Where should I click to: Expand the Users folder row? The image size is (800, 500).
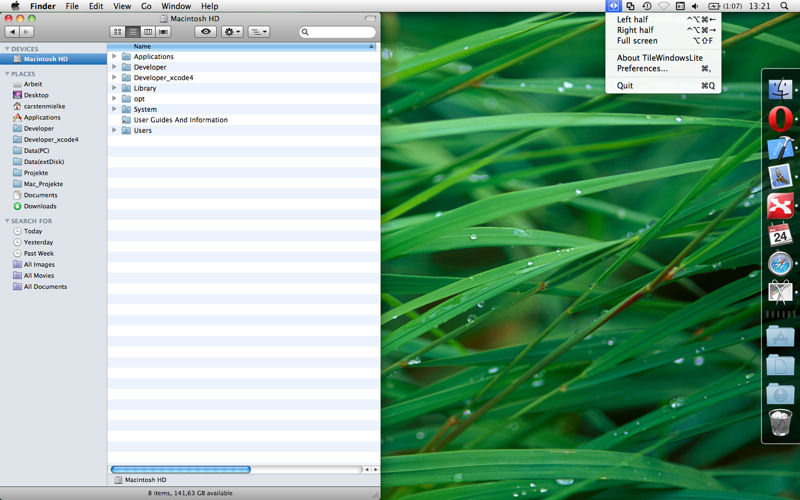click(114, 130)
